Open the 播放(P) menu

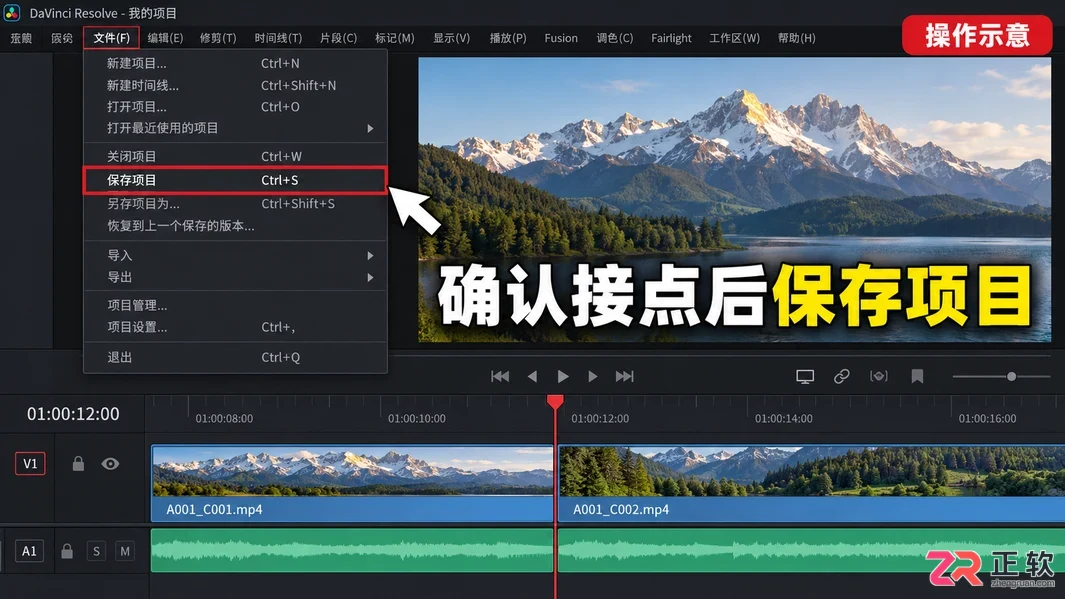coord(508,38)
